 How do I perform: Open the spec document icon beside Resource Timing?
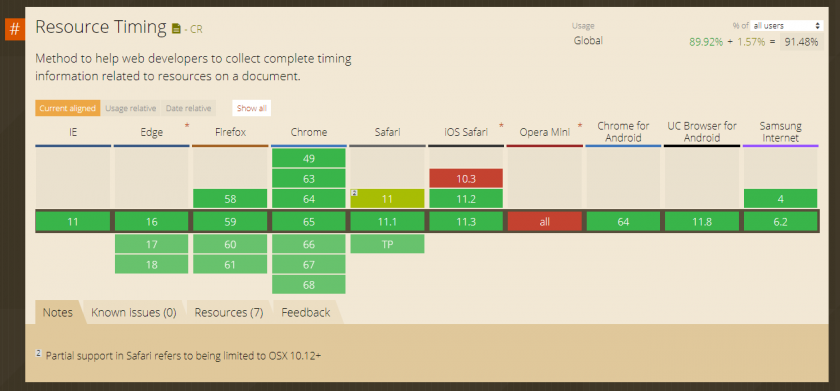176,29
